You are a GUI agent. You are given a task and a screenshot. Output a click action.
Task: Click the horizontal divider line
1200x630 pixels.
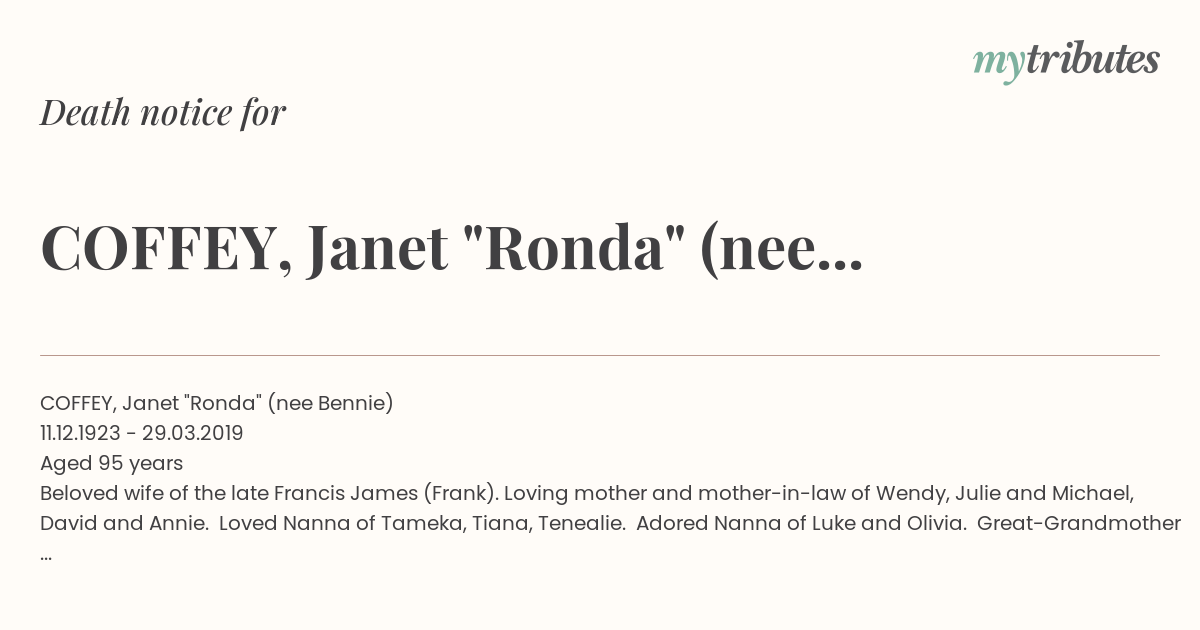point(600,355)
